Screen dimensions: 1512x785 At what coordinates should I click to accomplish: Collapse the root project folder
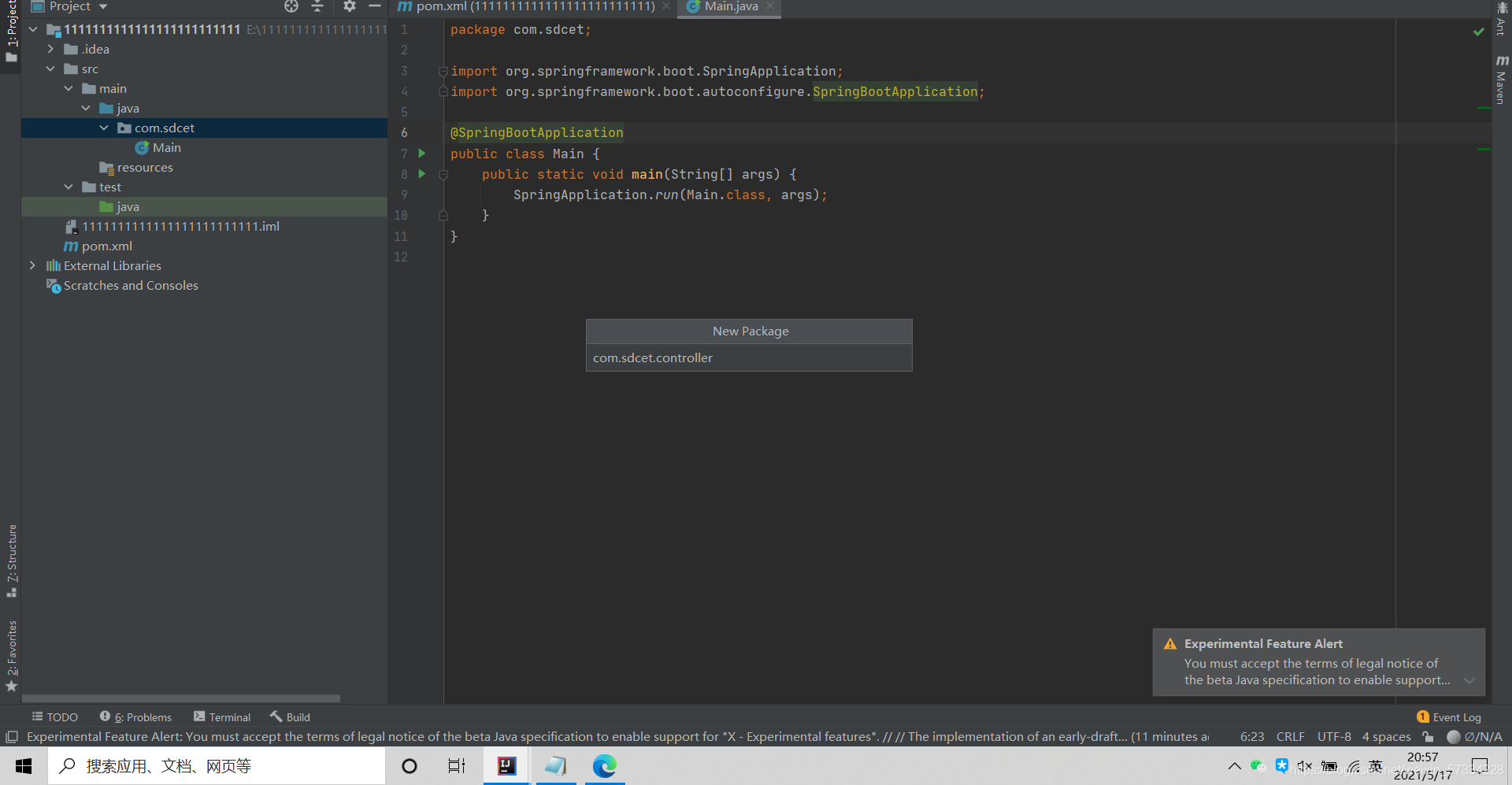click(x=33, y=29)
